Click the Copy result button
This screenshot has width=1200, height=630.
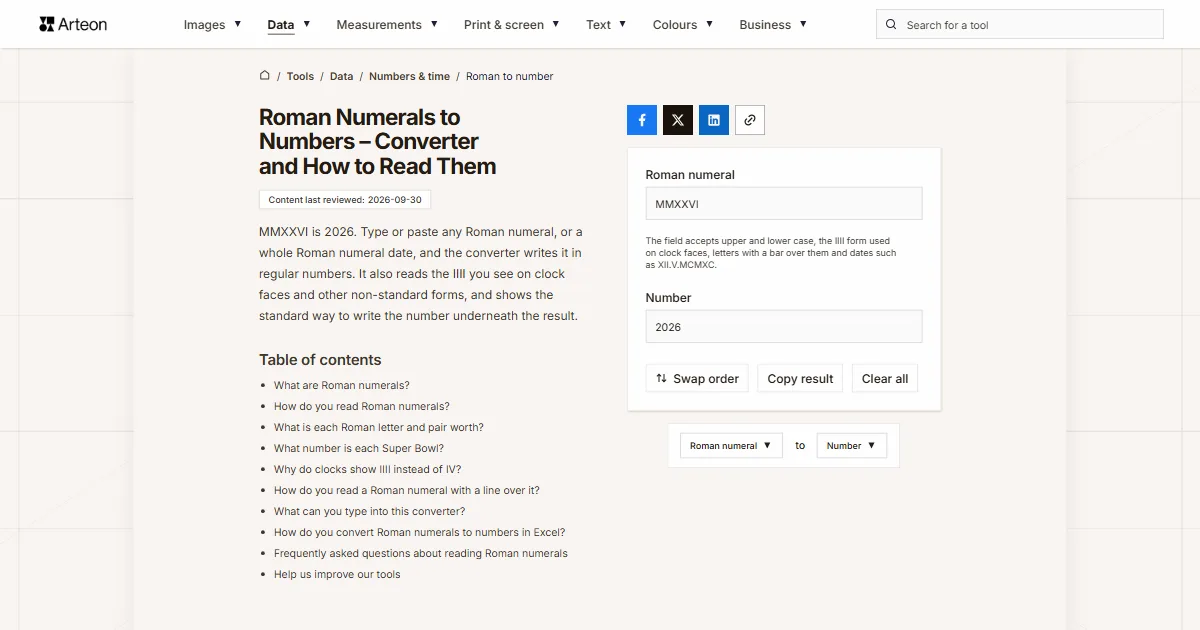coord(800,378)
